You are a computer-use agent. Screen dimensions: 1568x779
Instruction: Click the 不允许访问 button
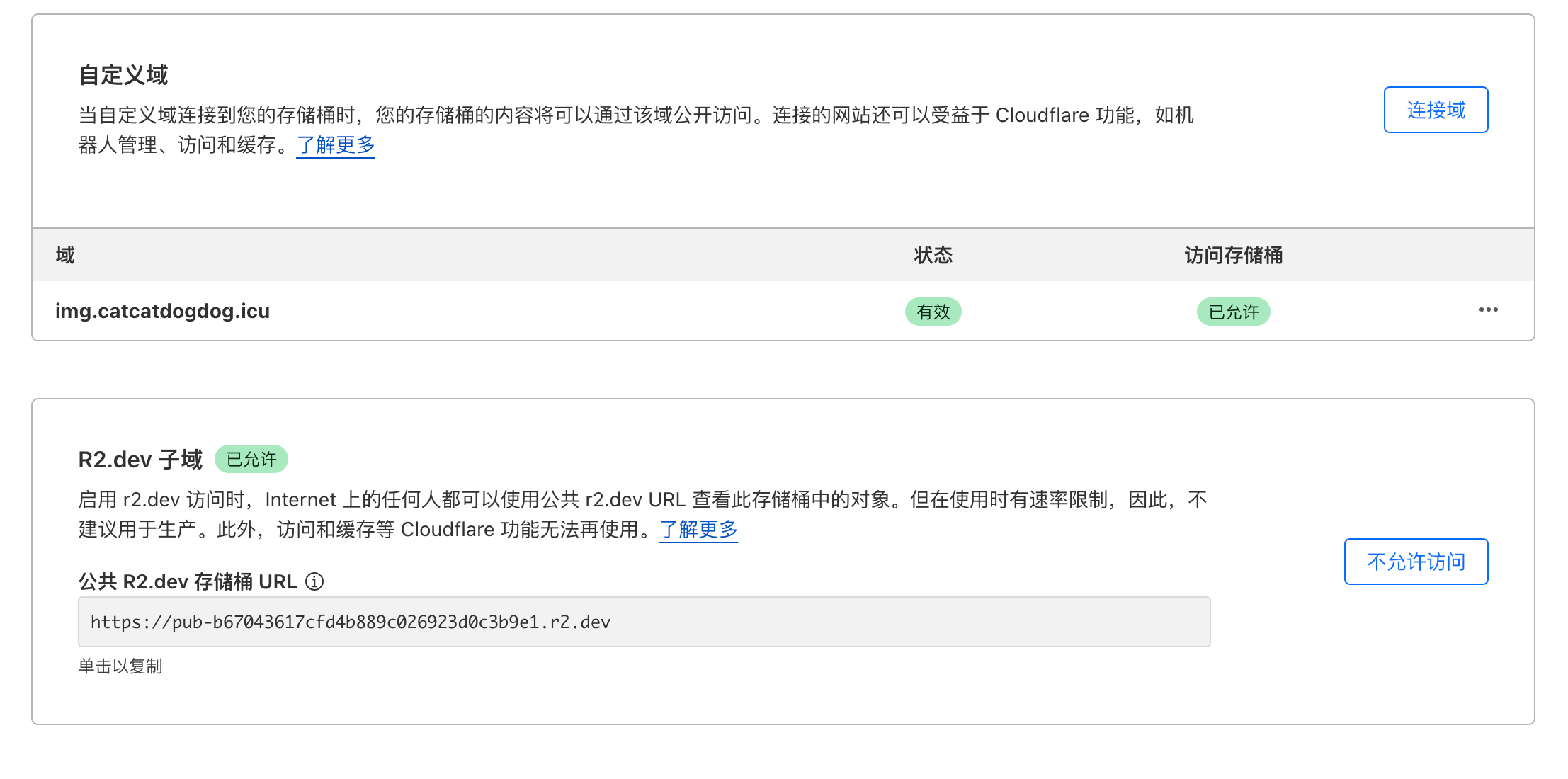[x=1416, y=562]
